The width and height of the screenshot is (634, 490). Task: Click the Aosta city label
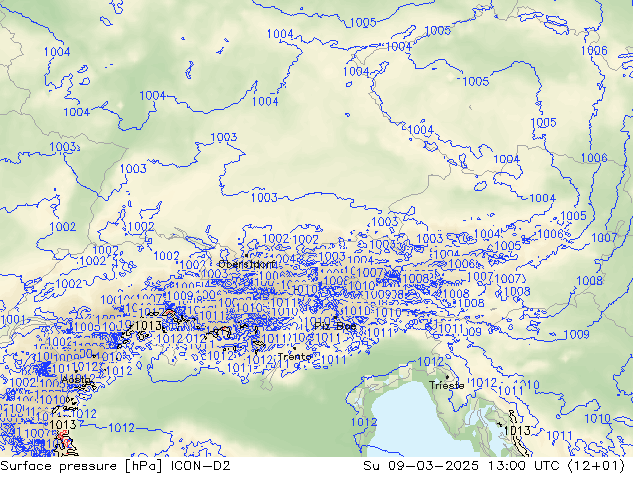coord(76,379)
